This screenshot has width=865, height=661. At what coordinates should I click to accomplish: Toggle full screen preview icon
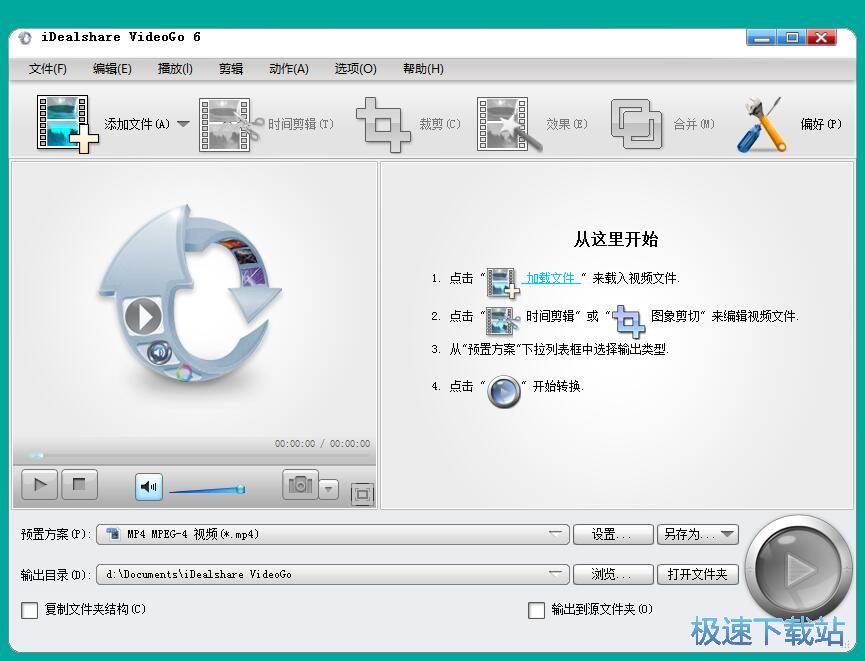click(362, 494)
